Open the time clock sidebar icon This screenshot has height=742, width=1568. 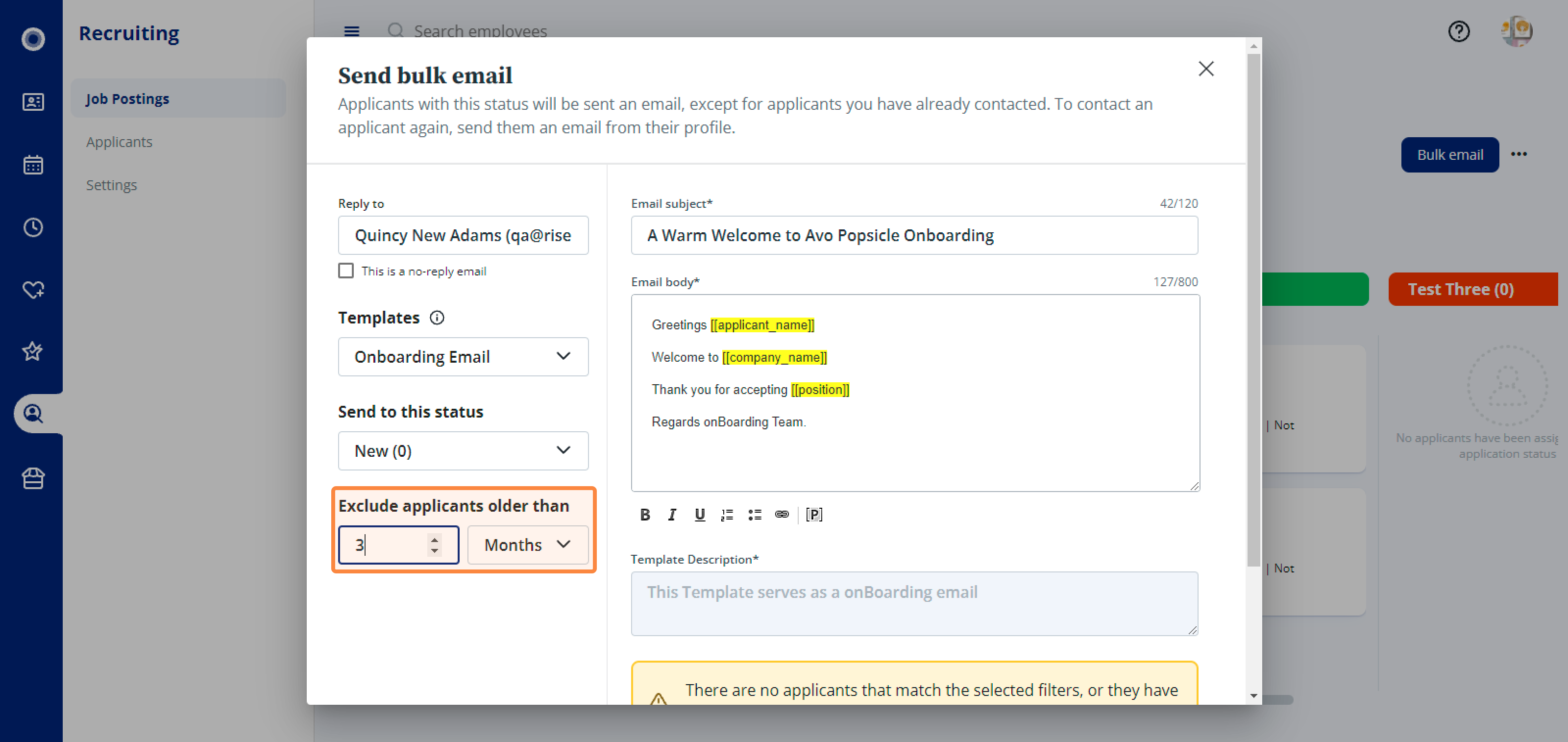click(x=33, y=227)
